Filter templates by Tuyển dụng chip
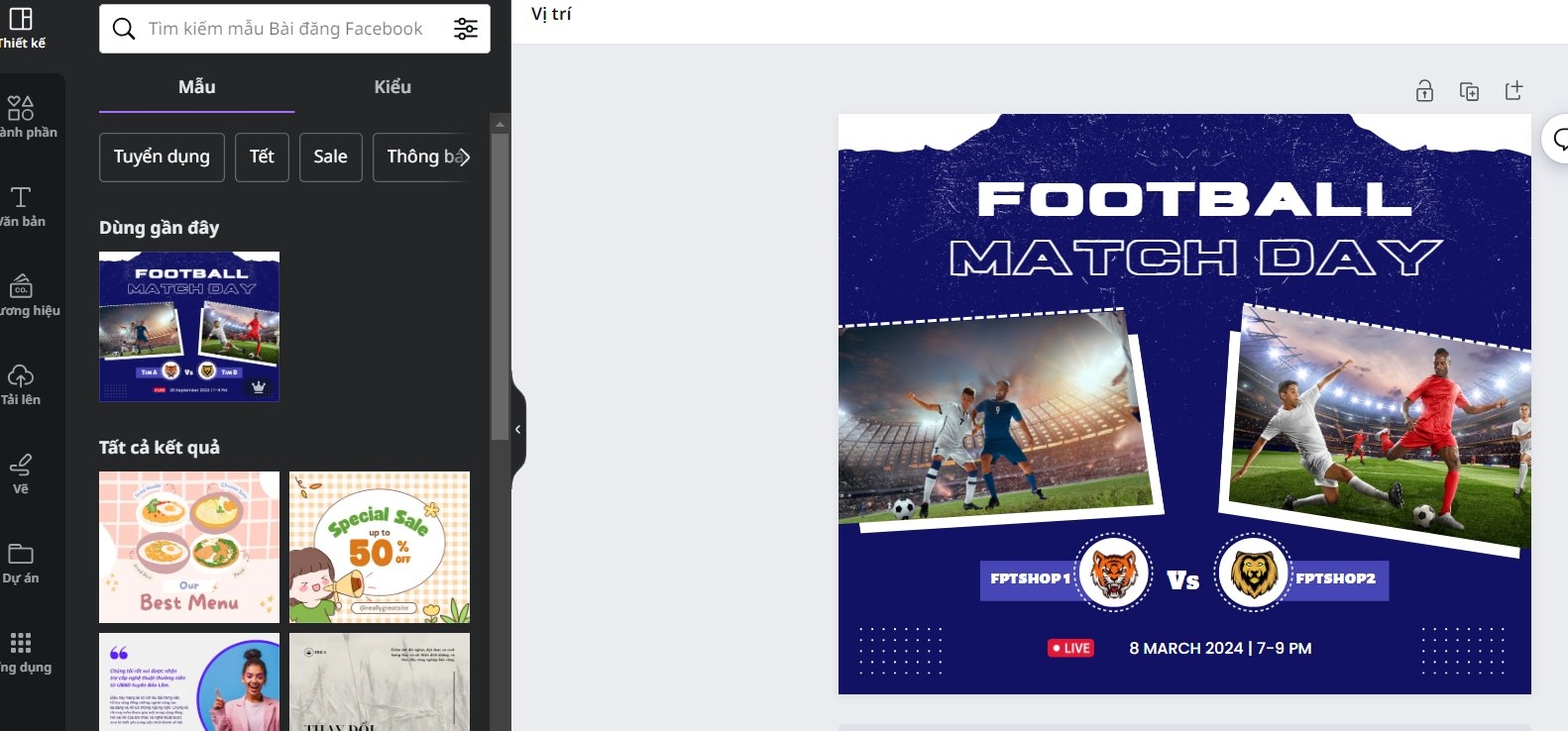The image size is (1568, 731). pyautogui.click(x=162, y=157)
